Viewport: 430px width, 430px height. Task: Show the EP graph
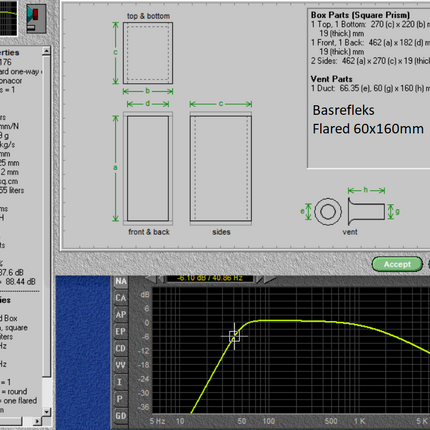click(x=121, y=331)
